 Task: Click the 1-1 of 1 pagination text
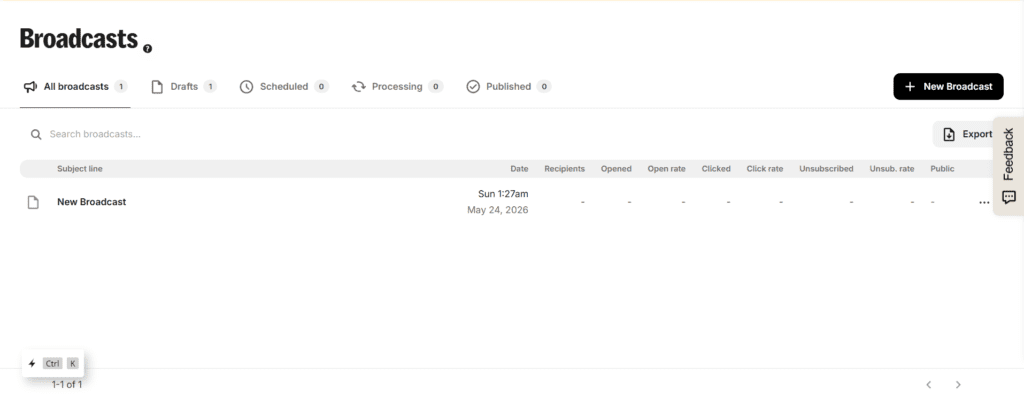67,384
